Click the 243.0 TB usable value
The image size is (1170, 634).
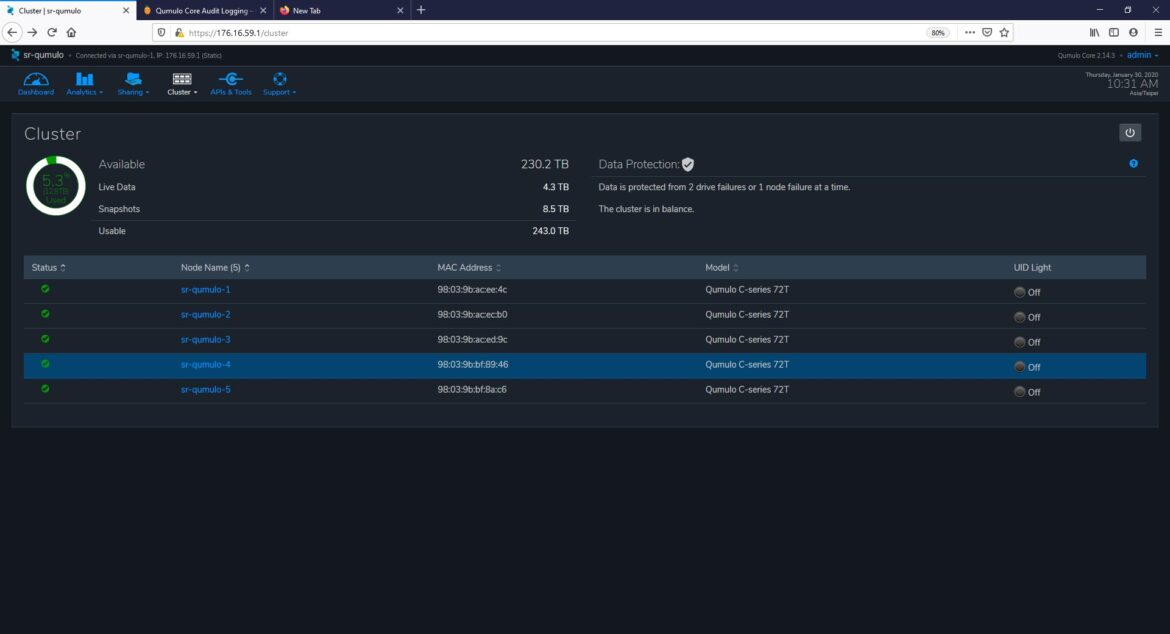coord(551,231)
